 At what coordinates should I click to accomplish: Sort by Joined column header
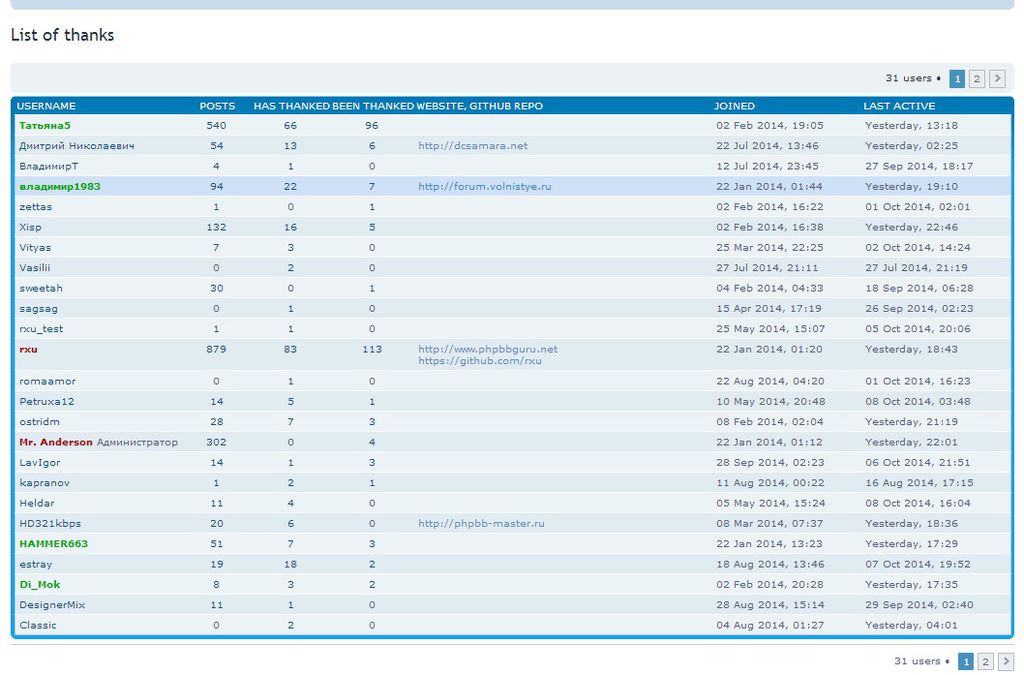734,106
